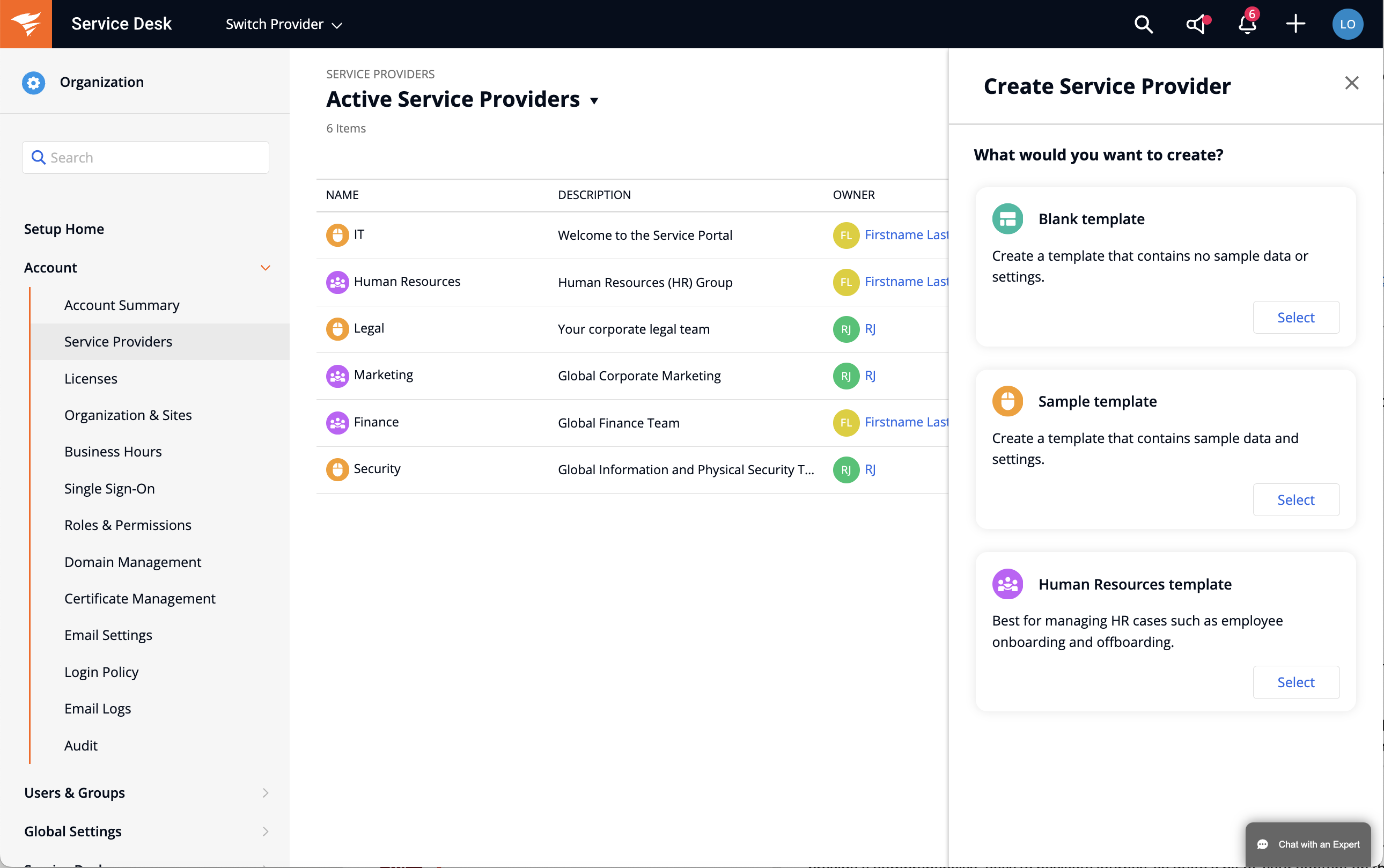1384x868 pixels.
Task: Open the search magnifier in top bar
Action: pyautogui.click(x=1143, y=24)
